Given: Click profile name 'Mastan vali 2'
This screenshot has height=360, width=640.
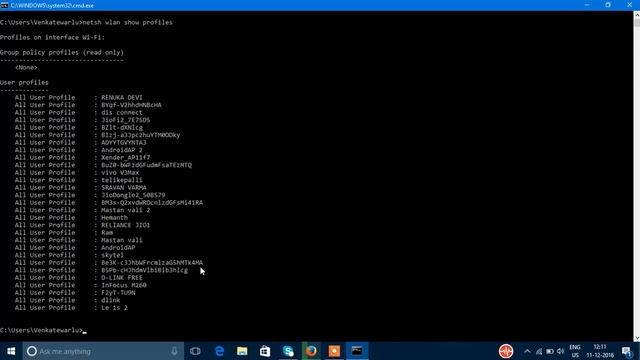Looking at the screenshot, I should [126, 210].
